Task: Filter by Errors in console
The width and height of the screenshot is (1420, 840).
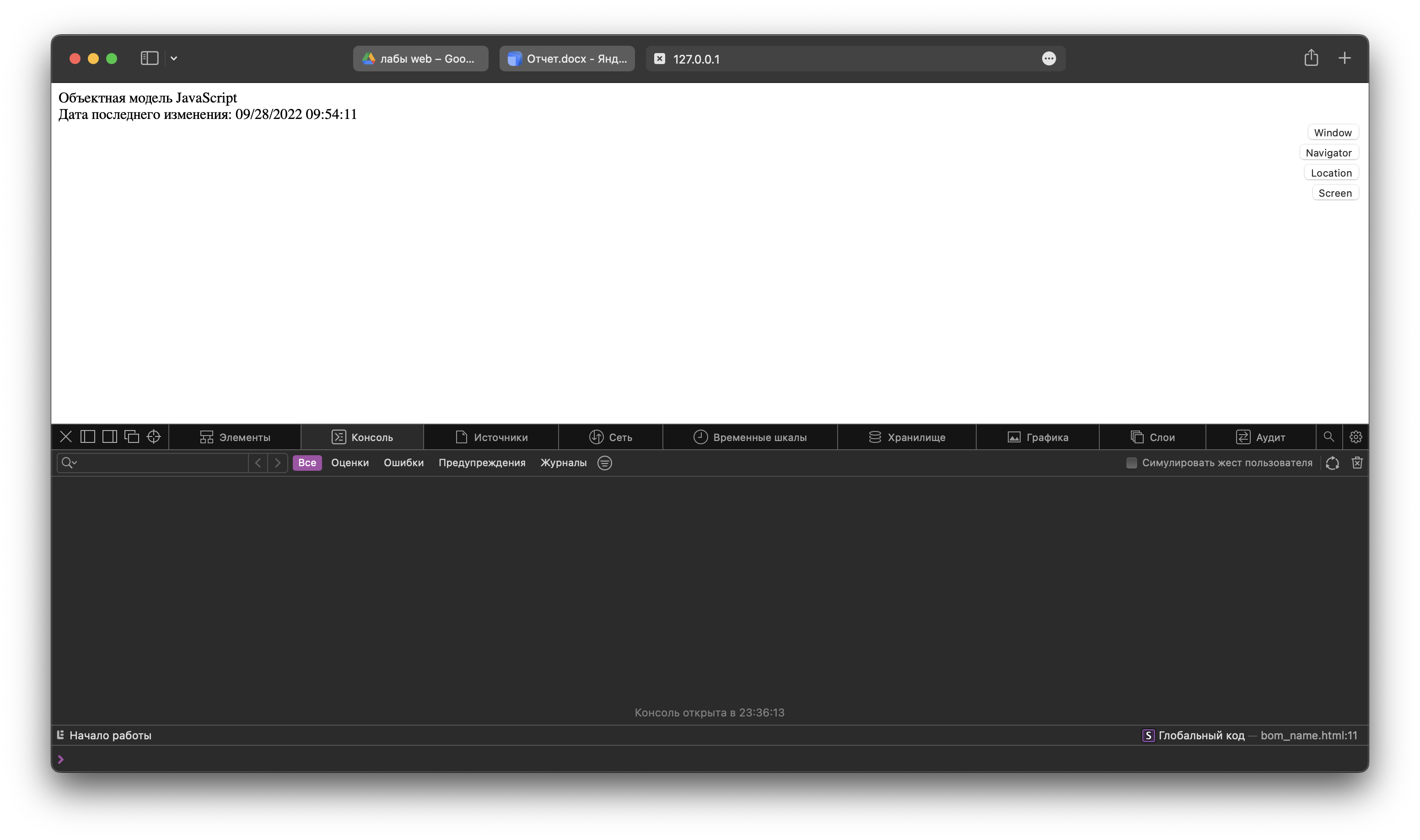Action: [403, 462]
